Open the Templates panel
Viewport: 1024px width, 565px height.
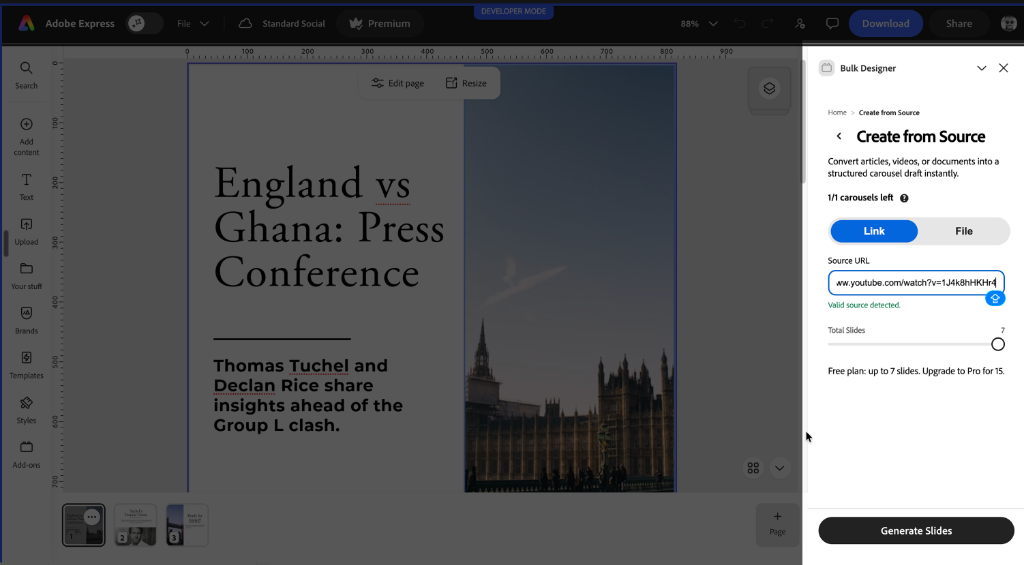tap(26, 365)
